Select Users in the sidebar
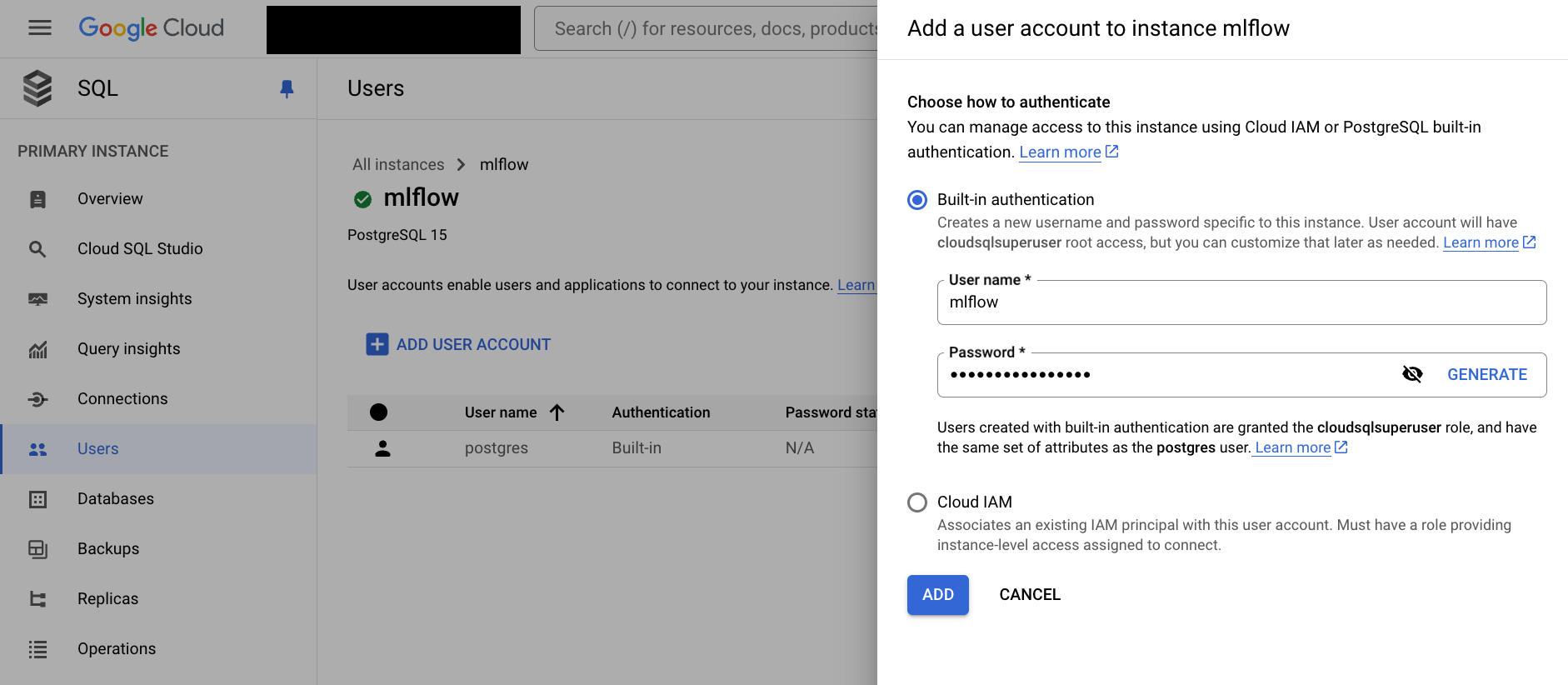 (x=158, y=449)
